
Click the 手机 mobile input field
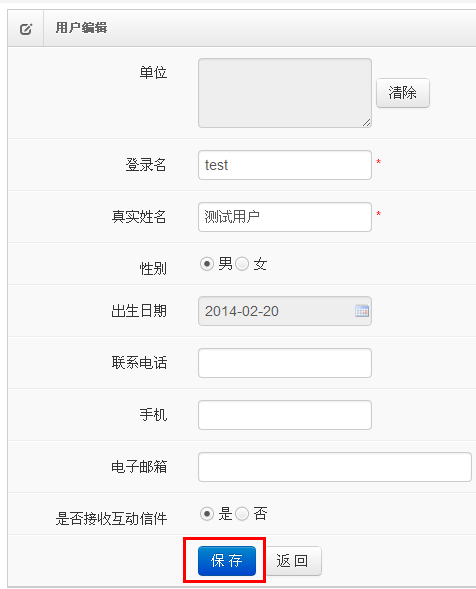tap(285, 415)
